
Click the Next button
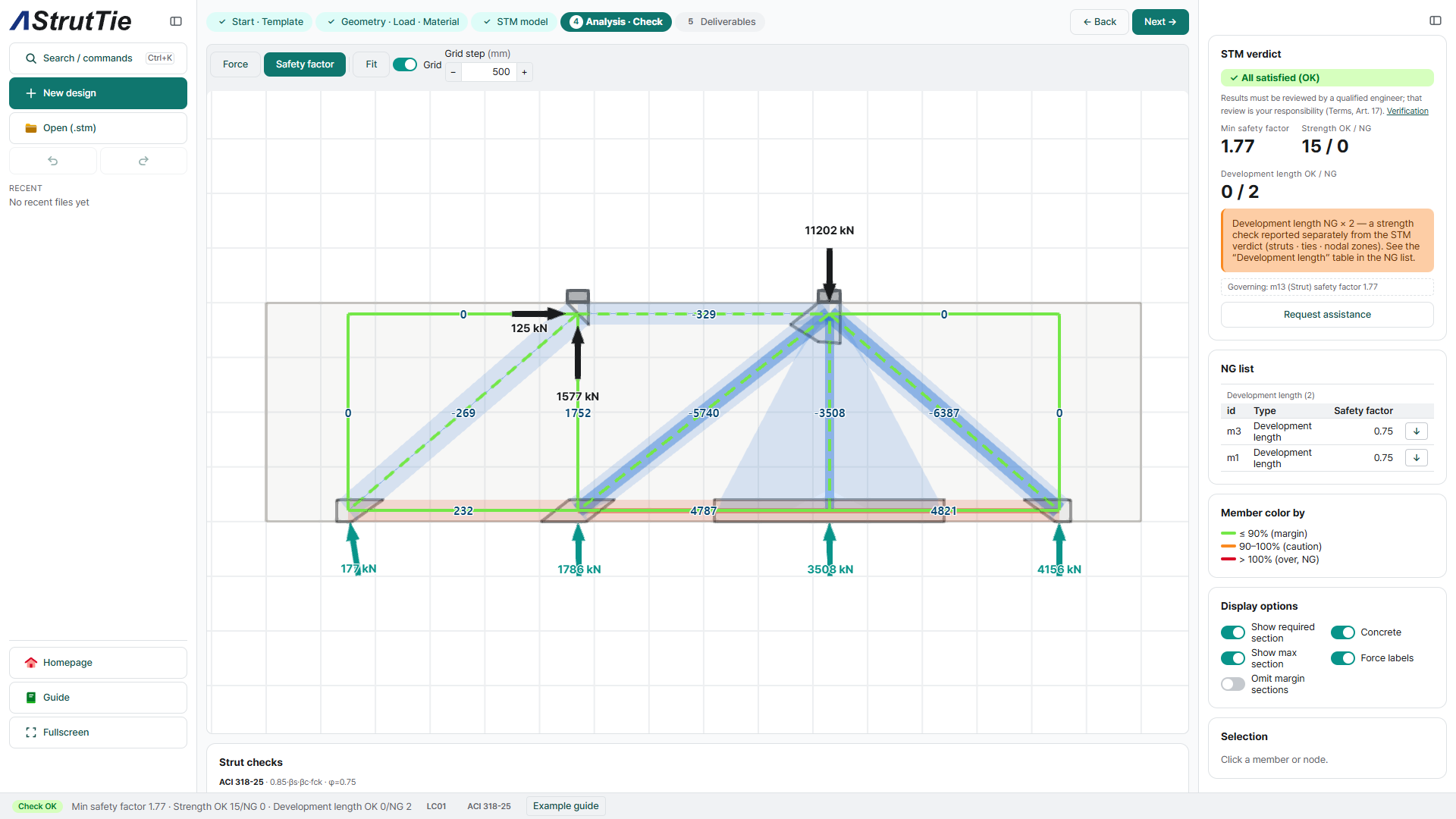[1160, 22]
